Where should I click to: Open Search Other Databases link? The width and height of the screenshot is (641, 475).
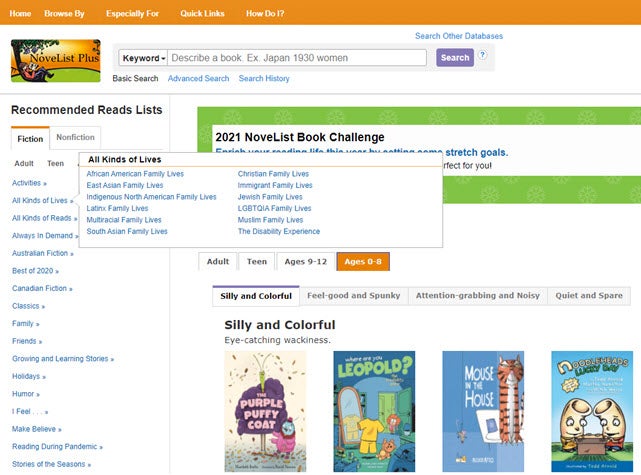point(459,36)
